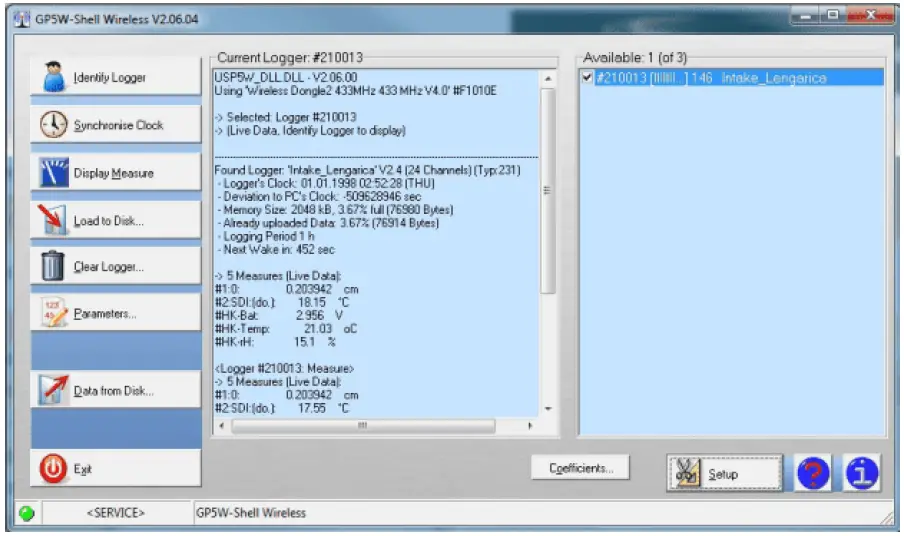Viewport: 904px width, 536px height.
Task: Click the window resize grip corner
Action: point(887,518)
